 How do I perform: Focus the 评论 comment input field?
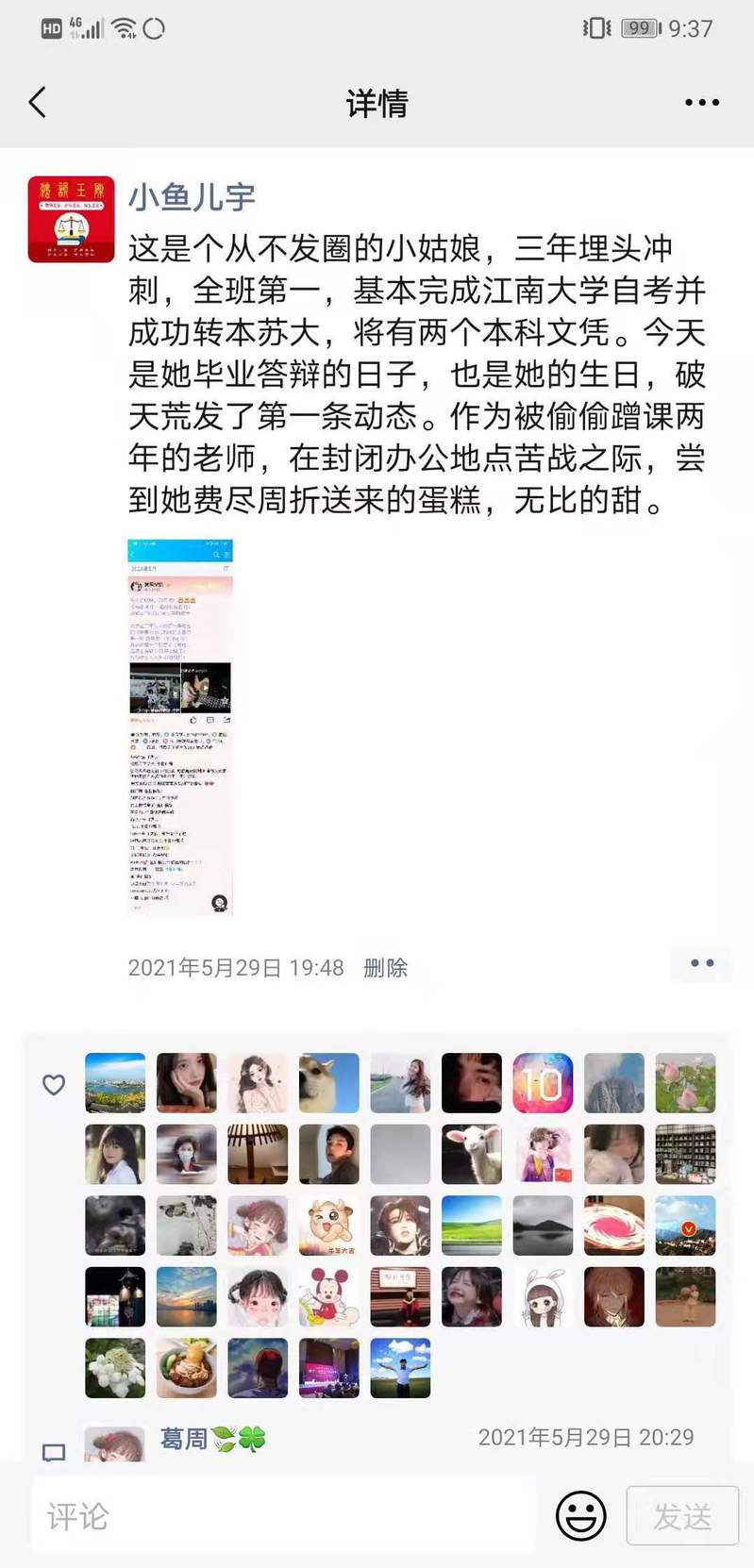284,1516
